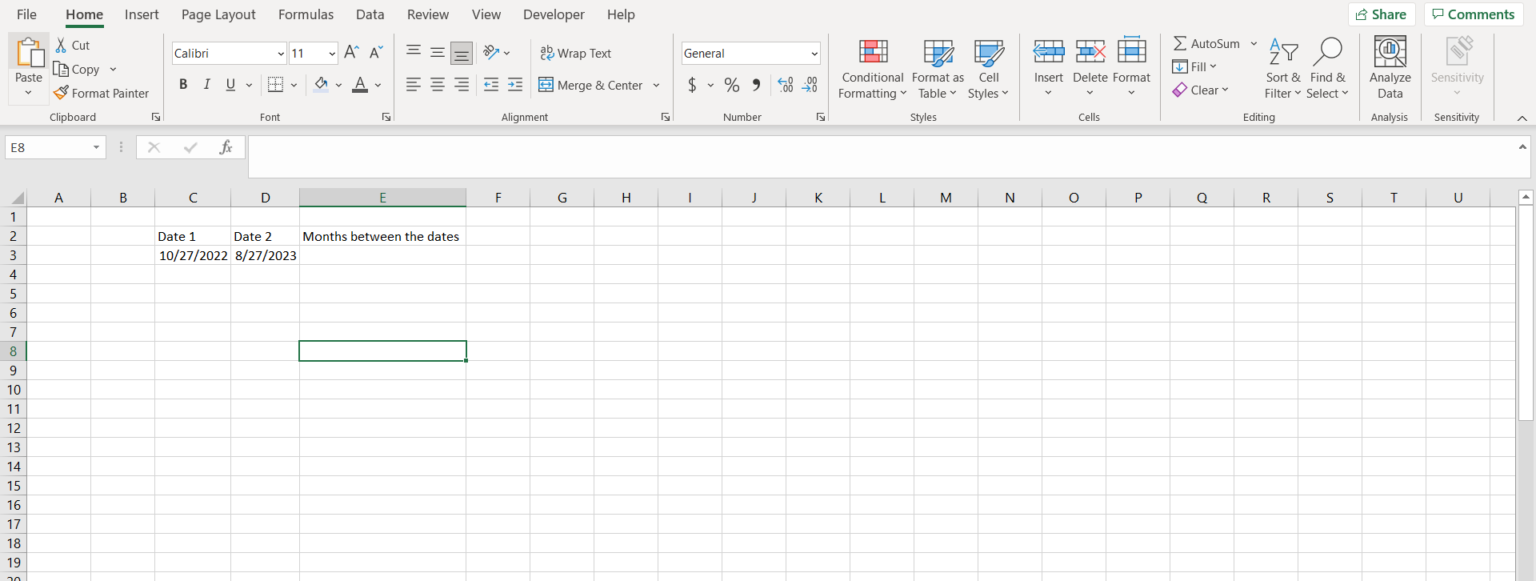
Task: Switch to the Developer tab
Action: (554, 14)
